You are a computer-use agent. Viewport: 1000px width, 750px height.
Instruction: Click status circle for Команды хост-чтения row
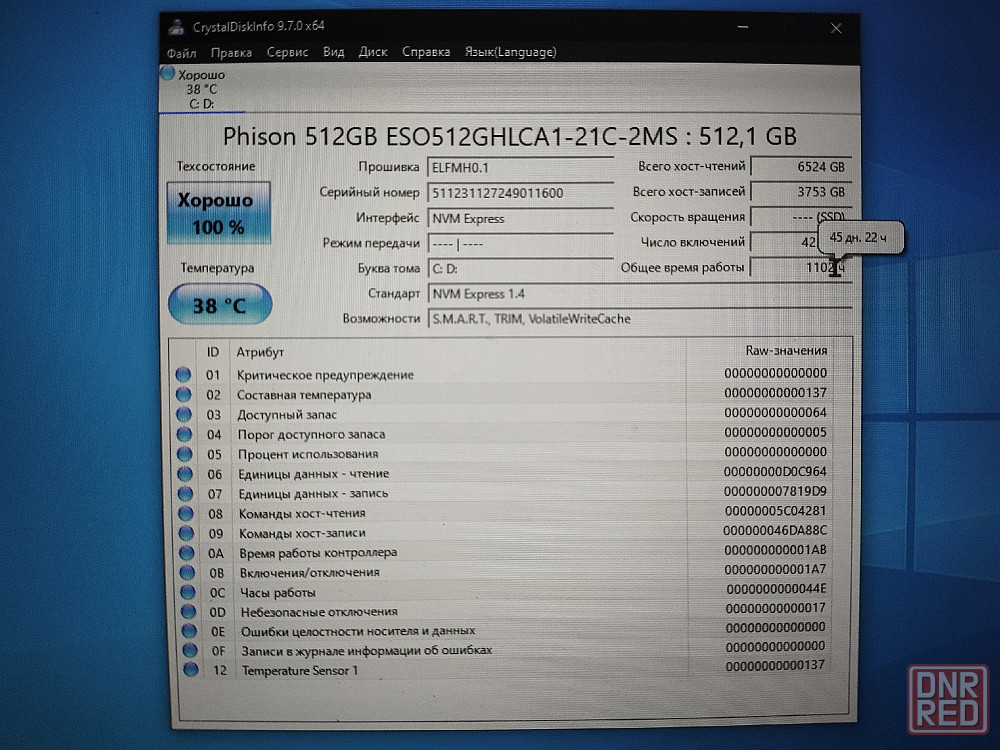[x=186, y=513]
